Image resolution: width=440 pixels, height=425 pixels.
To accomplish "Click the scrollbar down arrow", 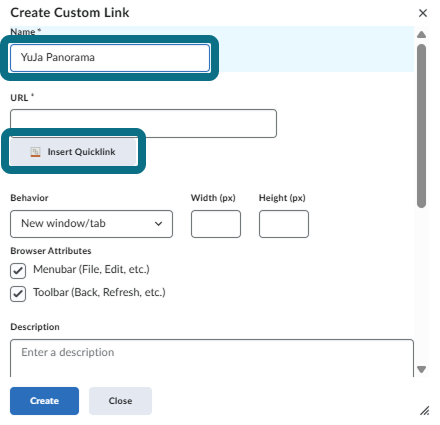I will tap(421, 369).
